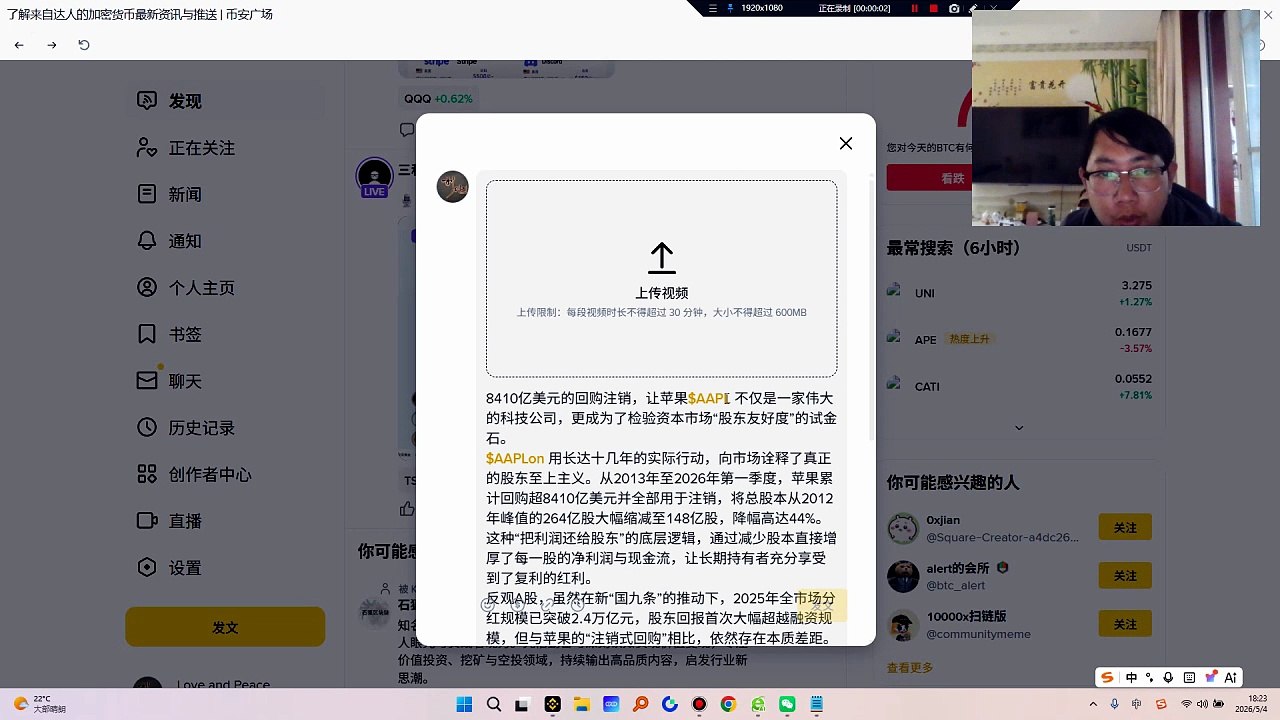The height and width of the screenshot is (720, 1280).
Task: Open File Explorer from taskbar
Action: point(581,704)
